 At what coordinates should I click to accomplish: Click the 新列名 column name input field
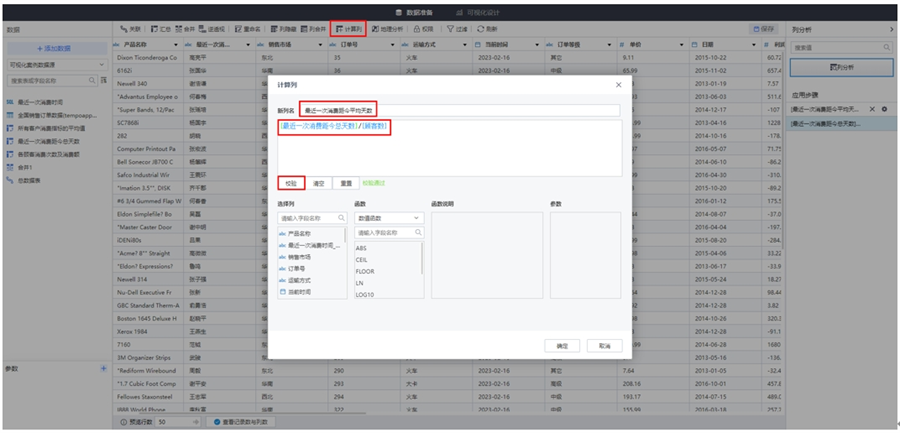(x=460, y=110)
